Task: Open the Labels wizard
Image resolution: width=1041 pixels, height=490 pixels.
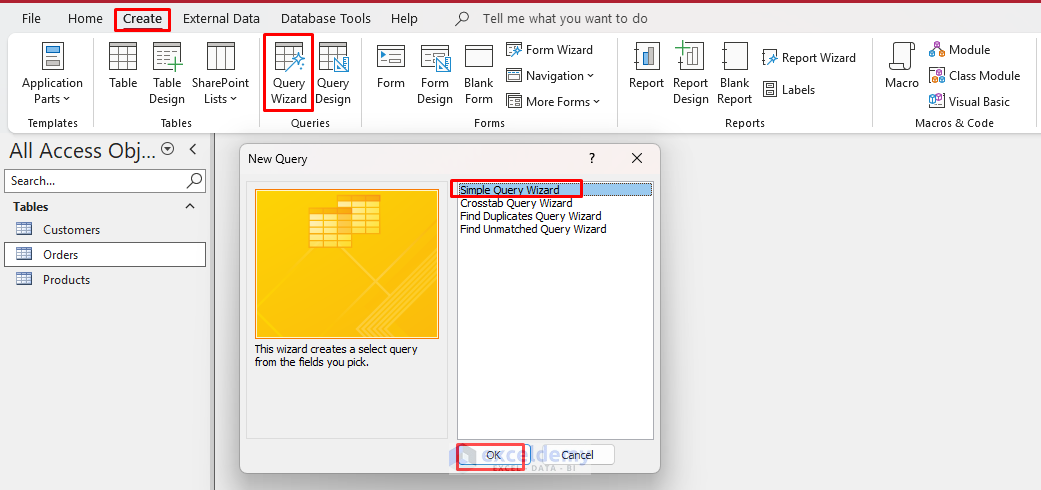Action: [x=788, y=90]
